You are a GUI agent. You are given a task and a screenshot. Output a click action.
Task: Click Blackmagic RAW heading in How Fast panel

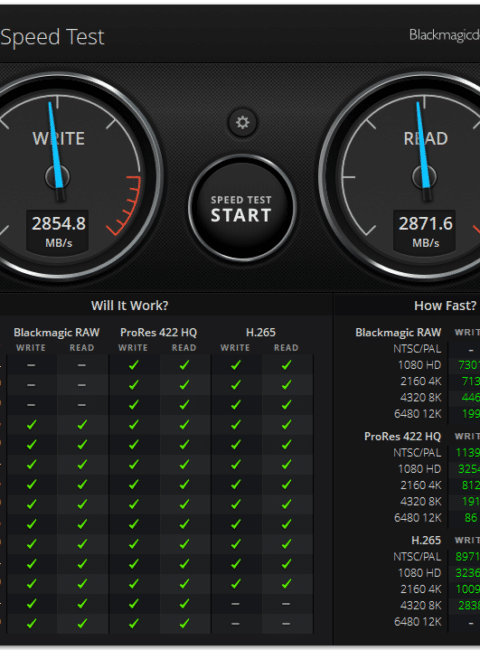(398, 333)
